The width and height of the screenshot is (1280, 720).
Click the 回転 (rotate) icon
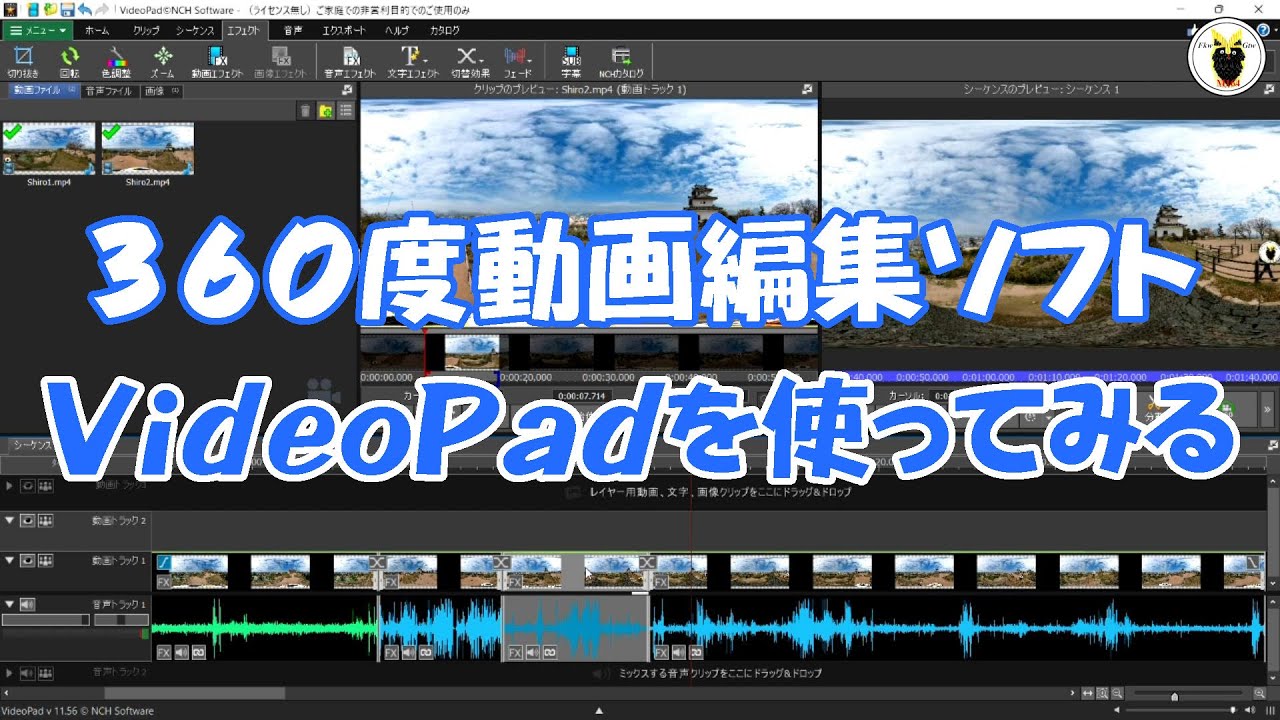click(x=69, y=58)
